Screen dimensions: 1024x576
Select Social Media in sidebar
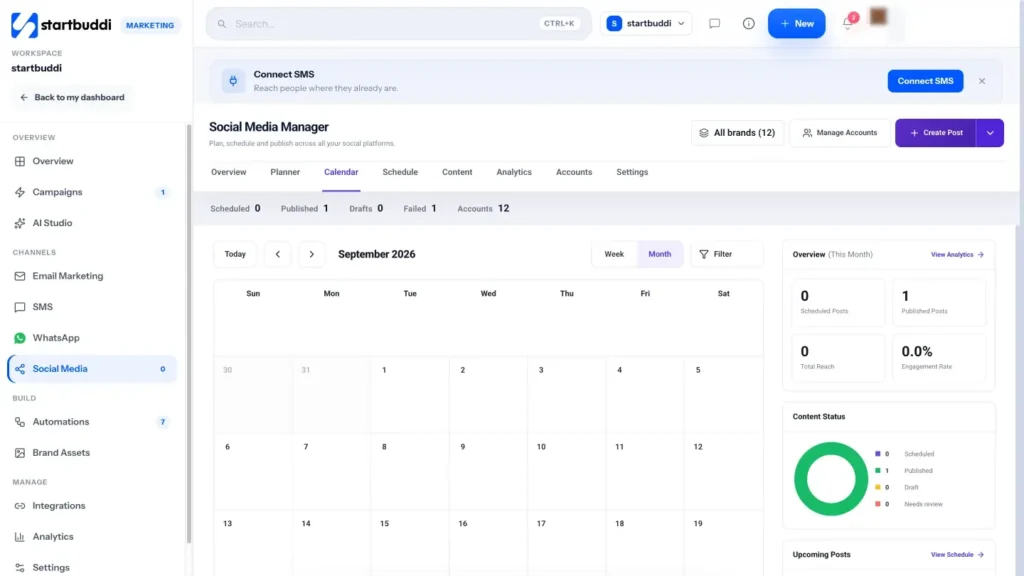91,368
